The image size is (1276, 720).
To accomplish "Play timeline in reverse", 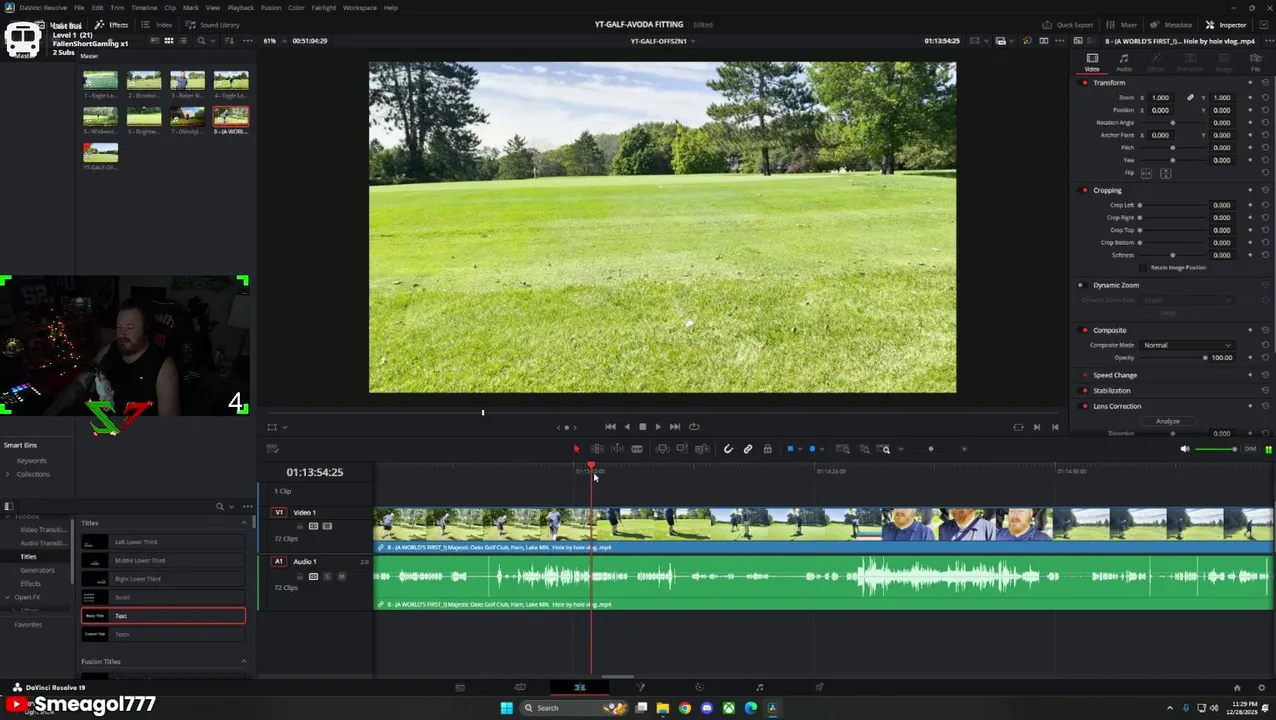I will pyautogui.click(x=627, y=427).
